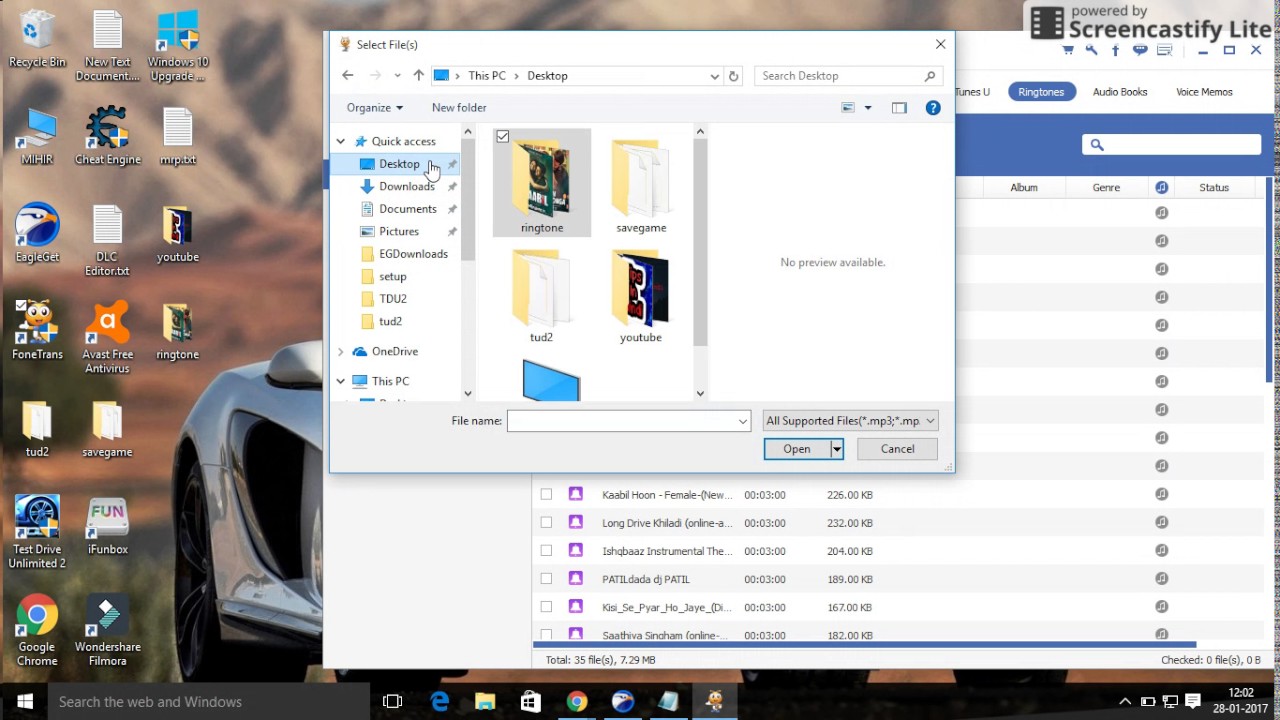Click the refresh icon next to address bar
Viewport: 1280px width, 720px height.
(734, 75)
